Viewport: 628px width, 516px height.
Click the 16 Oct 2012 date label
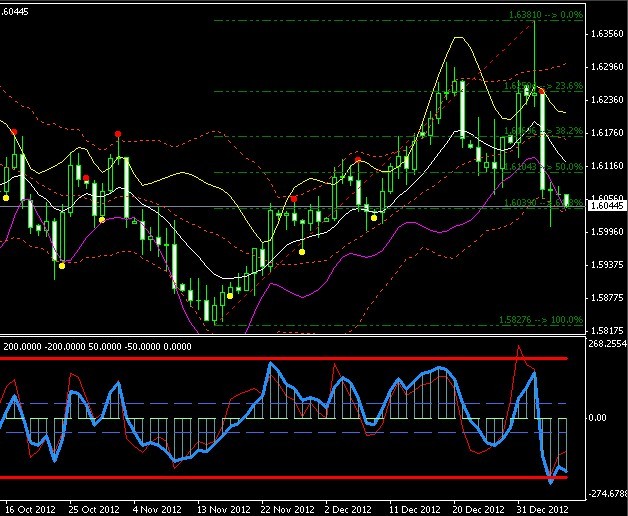click(x=29, y=510)
